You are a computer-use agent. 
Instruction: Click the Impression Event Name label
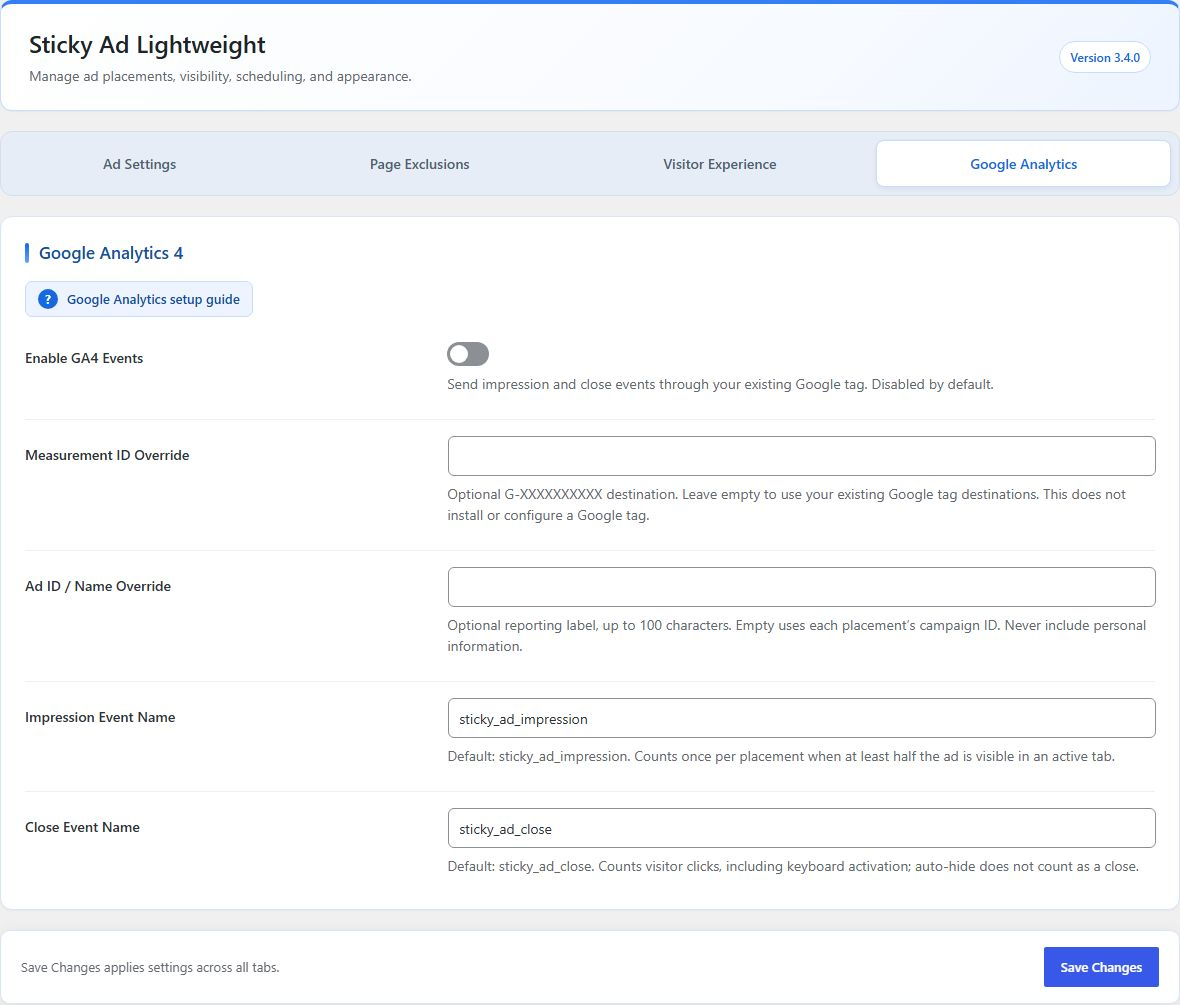[x=100, y=717]
